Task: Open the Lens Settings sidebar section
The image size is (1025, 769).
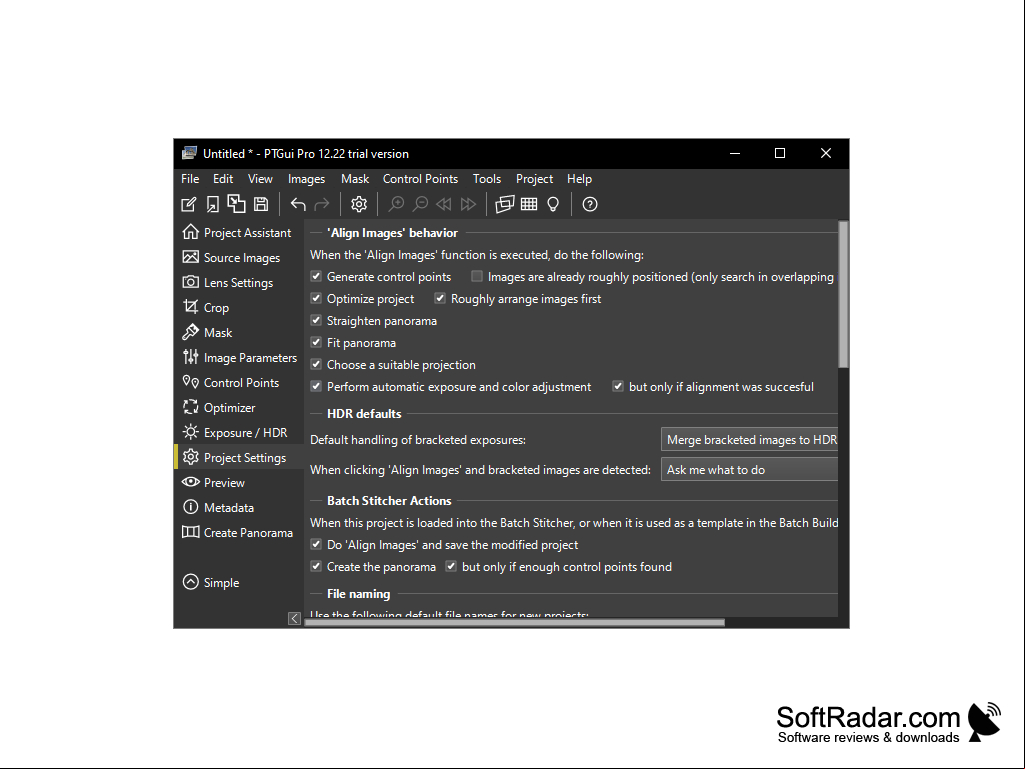Action: tap(239, 282)
